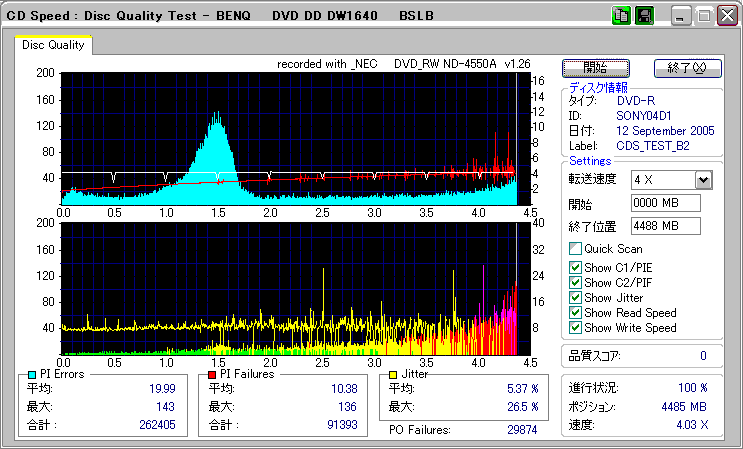Open the 4 X transfer speed dropdown
743x449 pixels.
point(703,179)
